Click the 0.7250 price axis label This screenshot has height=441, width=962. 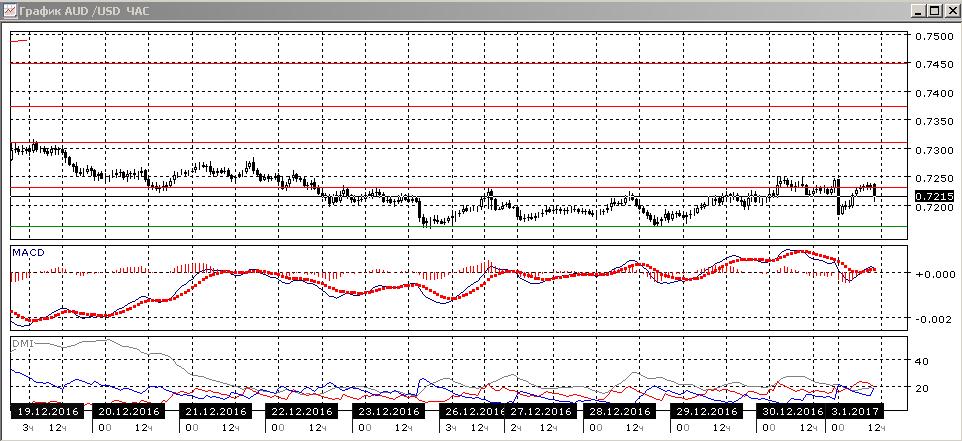(x=933, y=179)
